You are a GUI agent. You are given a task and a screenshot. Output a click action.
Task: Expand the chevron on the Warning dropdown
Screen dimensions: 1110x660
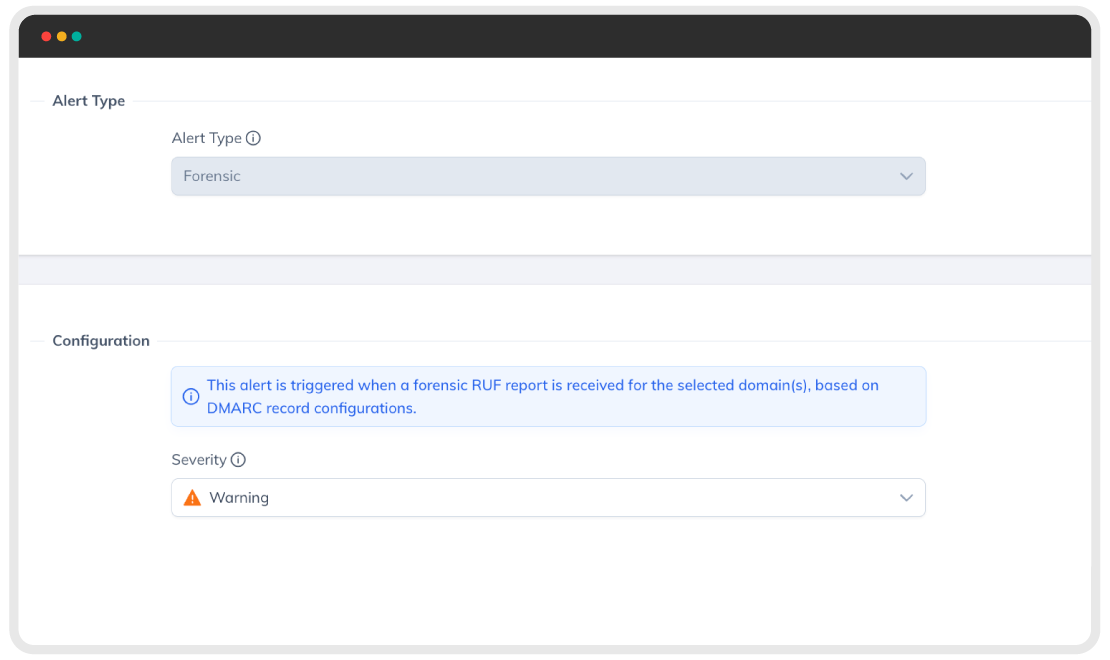[906, 498]
